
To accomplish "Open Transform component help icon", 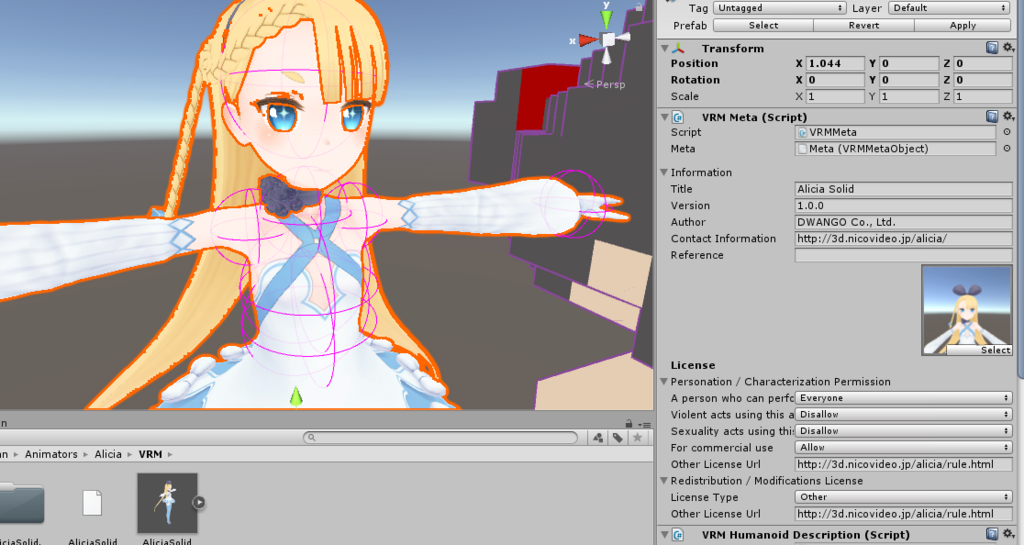I will [x=991, y=48].
